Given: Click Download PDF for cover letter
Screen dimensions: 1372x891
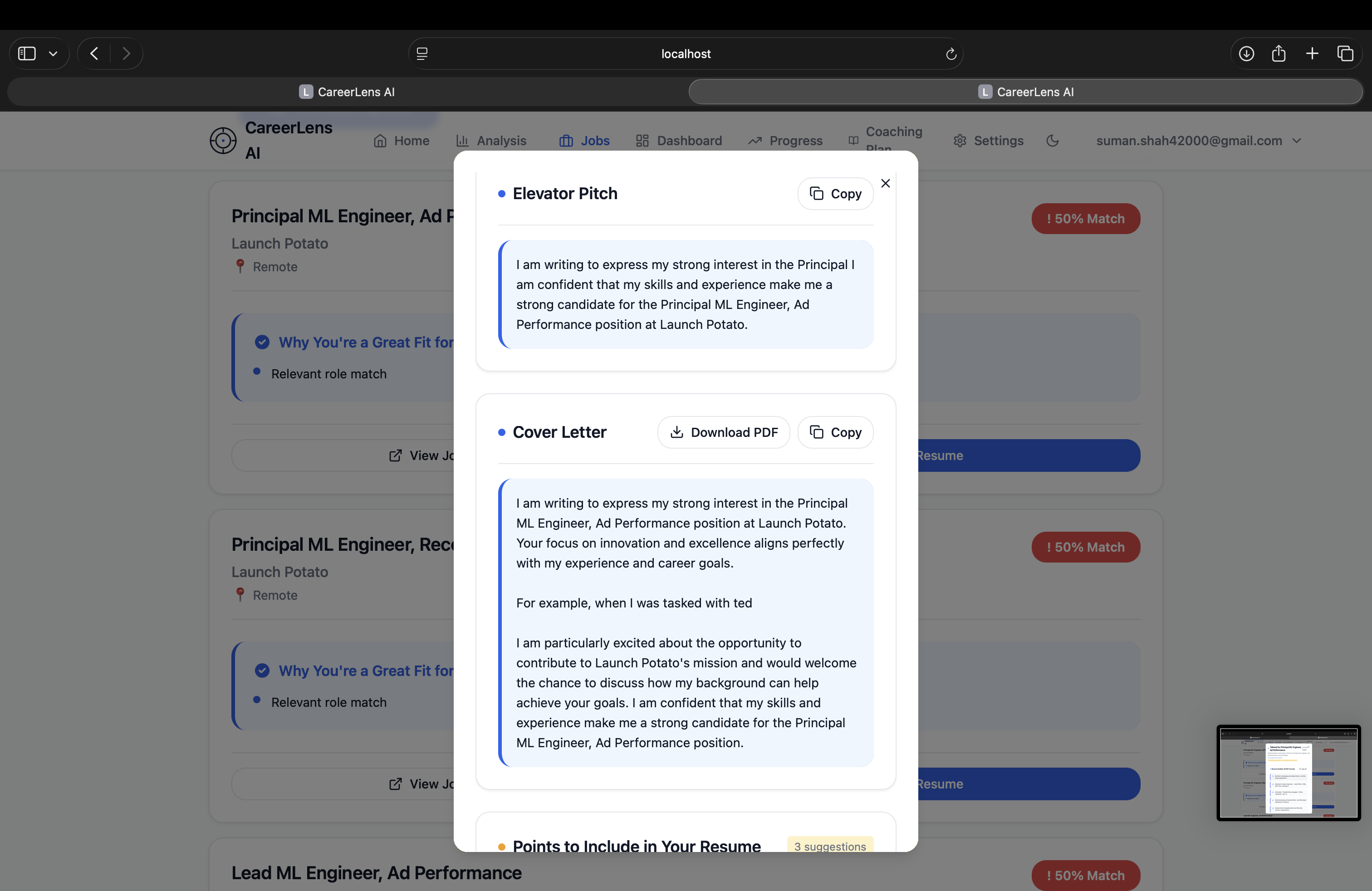Looking at the screenshot, I should 724,432.
